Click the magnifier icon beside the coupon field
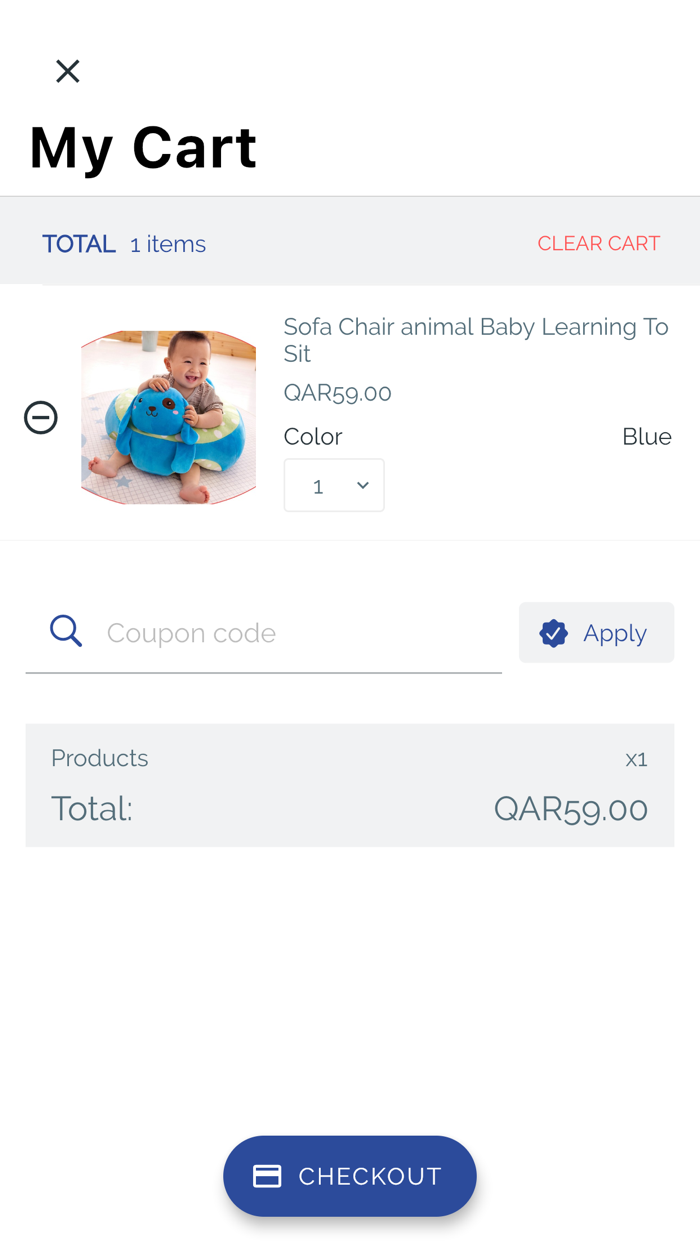This screenshot has height=1244, width=700. (x=66, y=631)
